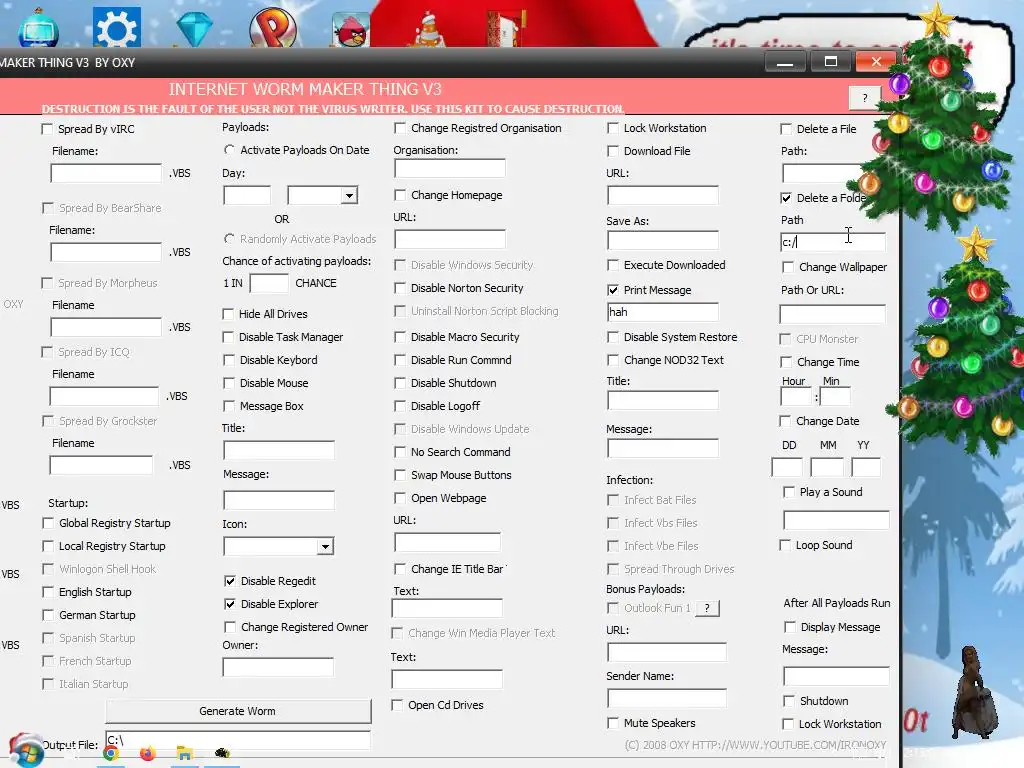Enable Spread By vIRC checkbox
The image size is (1024, 768).
47,129
